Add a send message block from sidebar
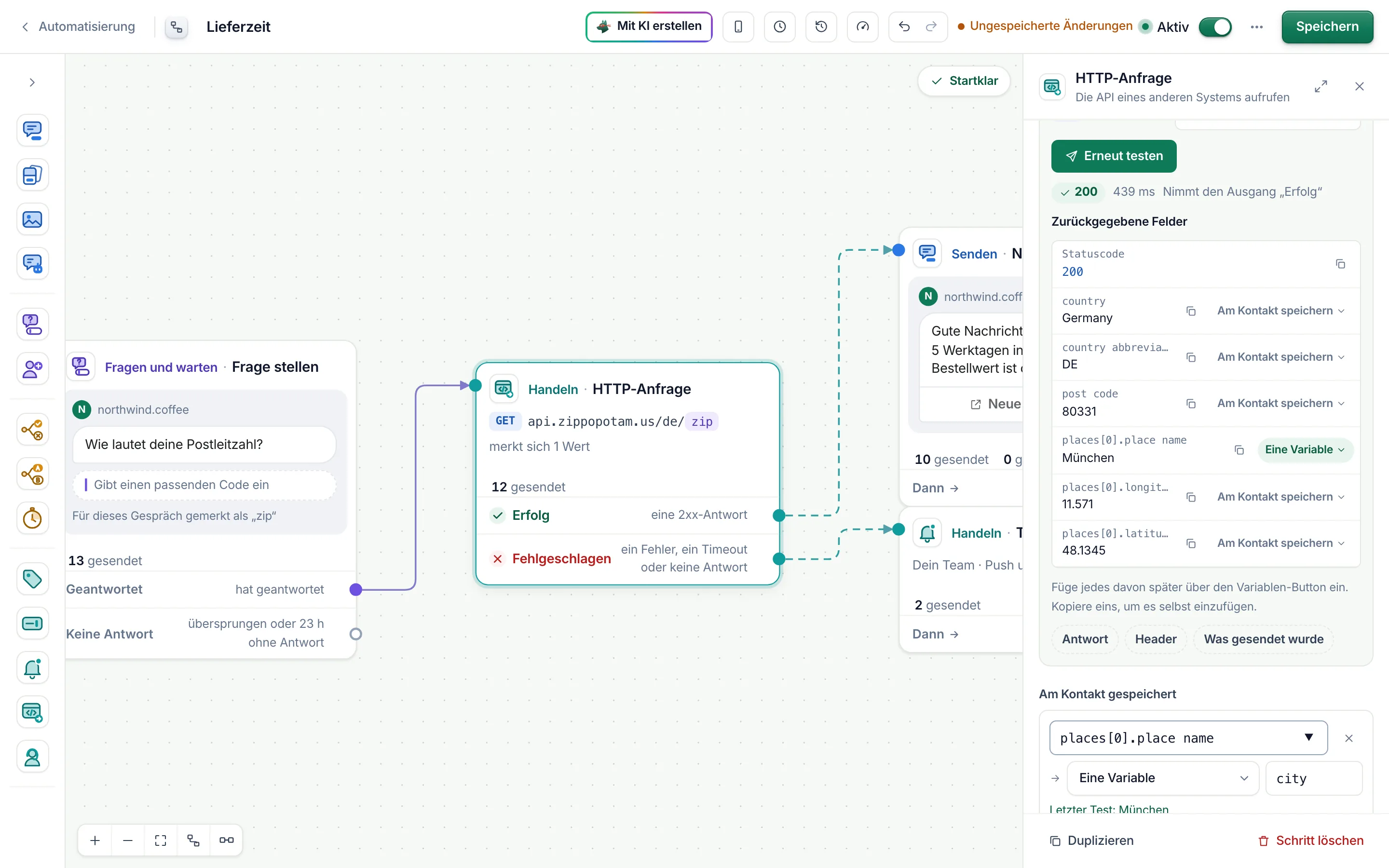 [x=32, y=130]
